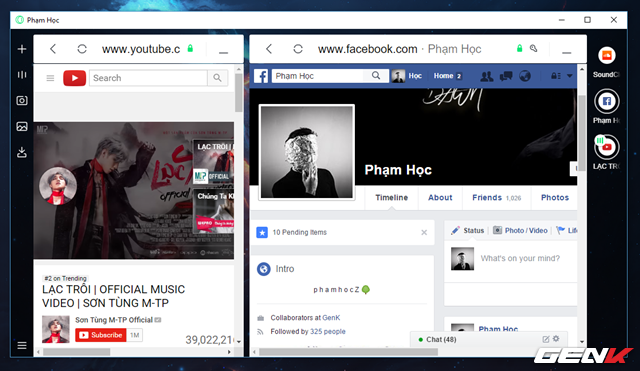Viewport: 640px width, 371px height.
Task: Open Facebook messages icon
Action: [x=506, y=76]
